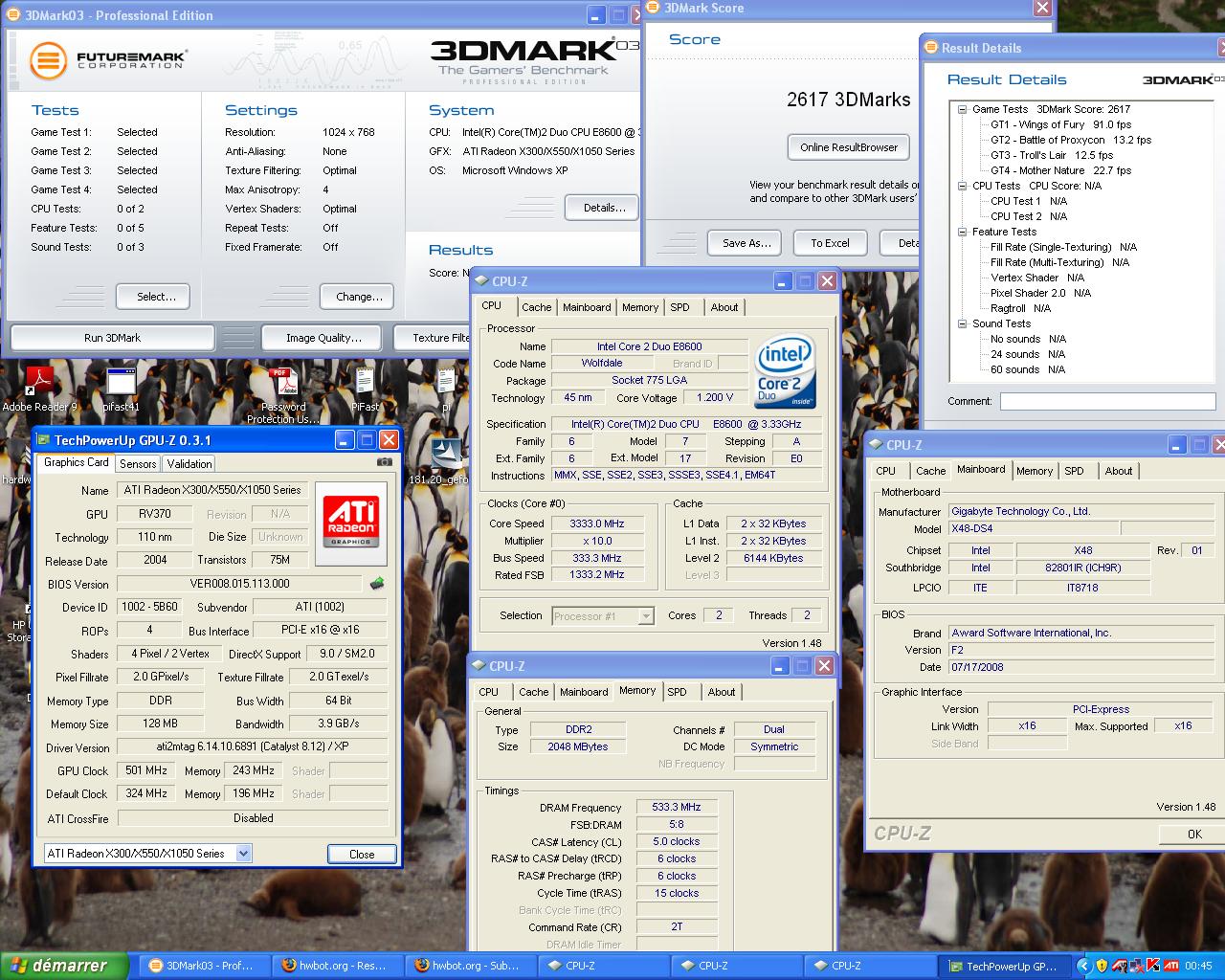This screenshot has height=980, width=1225.
Task: Open the About tab in the CPU-Z mainboard window
Action: (1119, 471)
